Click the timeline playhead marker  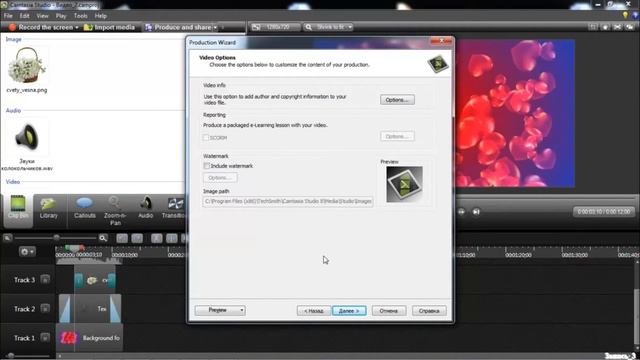click(74, 248)
